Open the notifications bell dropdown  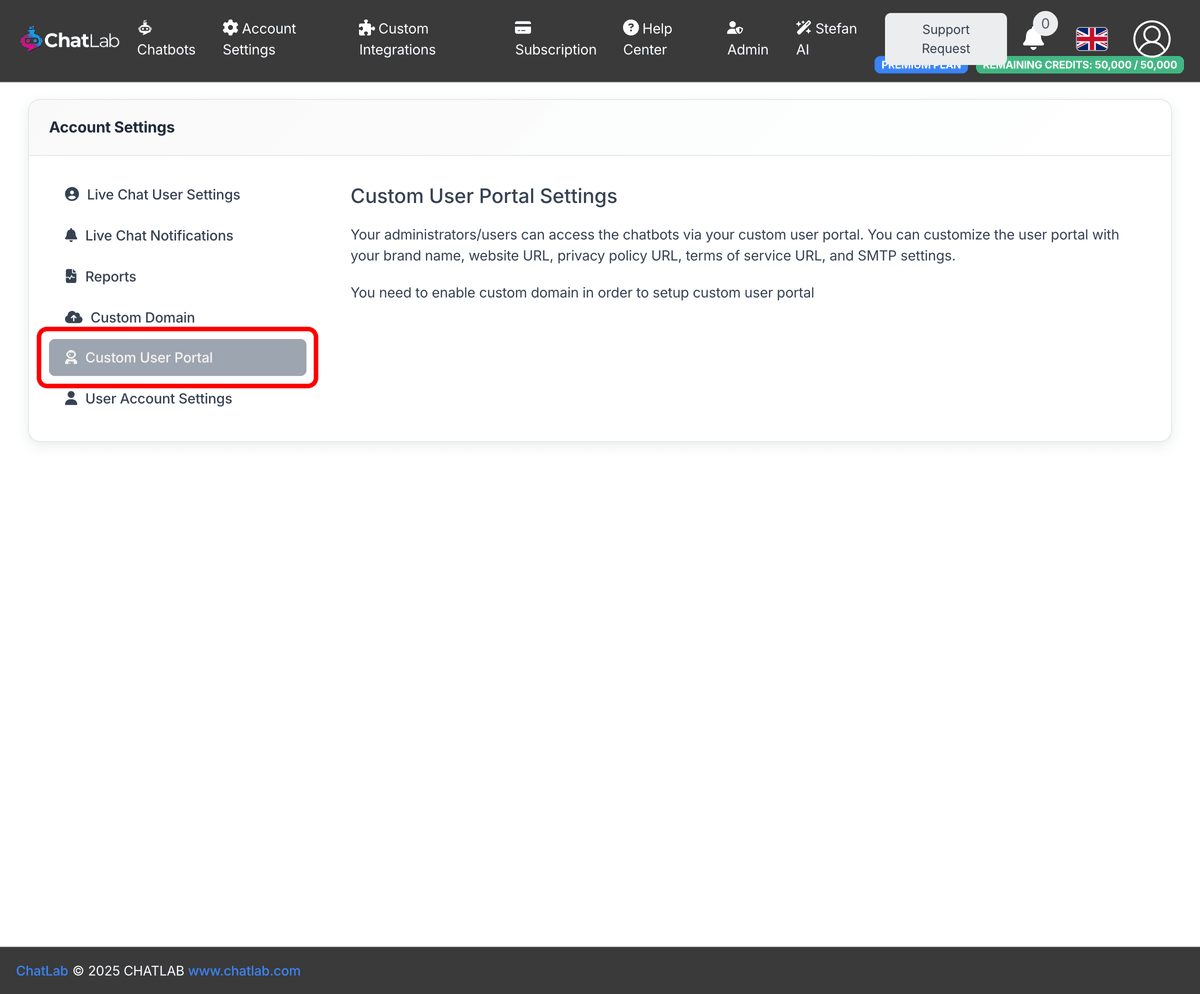pyautogui.click(x=1034, y=35)
